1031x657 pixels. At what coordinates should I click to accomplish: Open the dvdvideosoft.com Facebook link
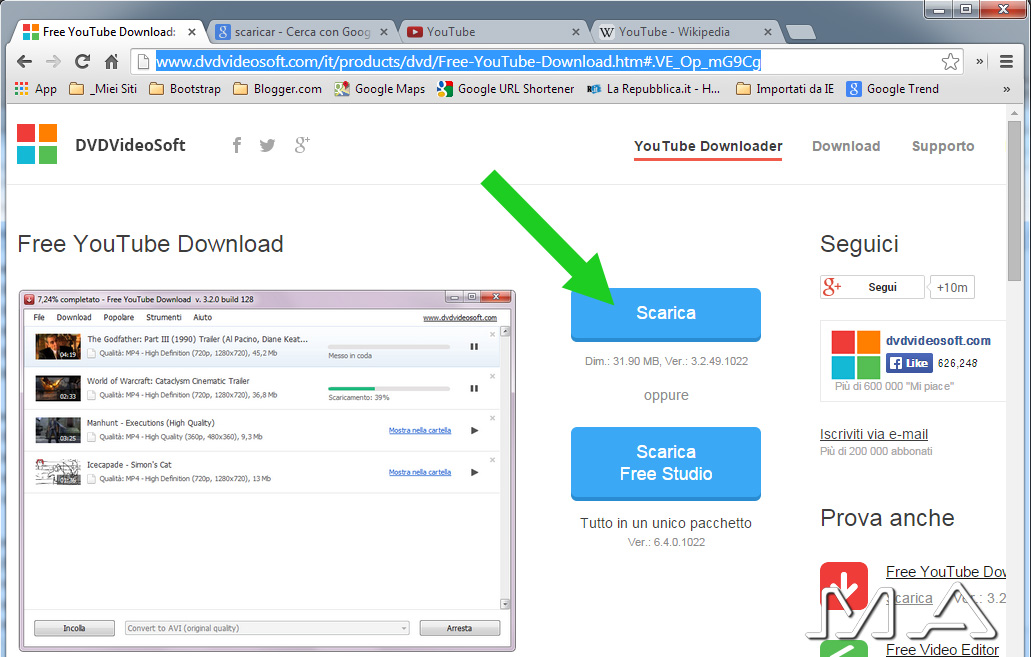[x=938, y=341]
